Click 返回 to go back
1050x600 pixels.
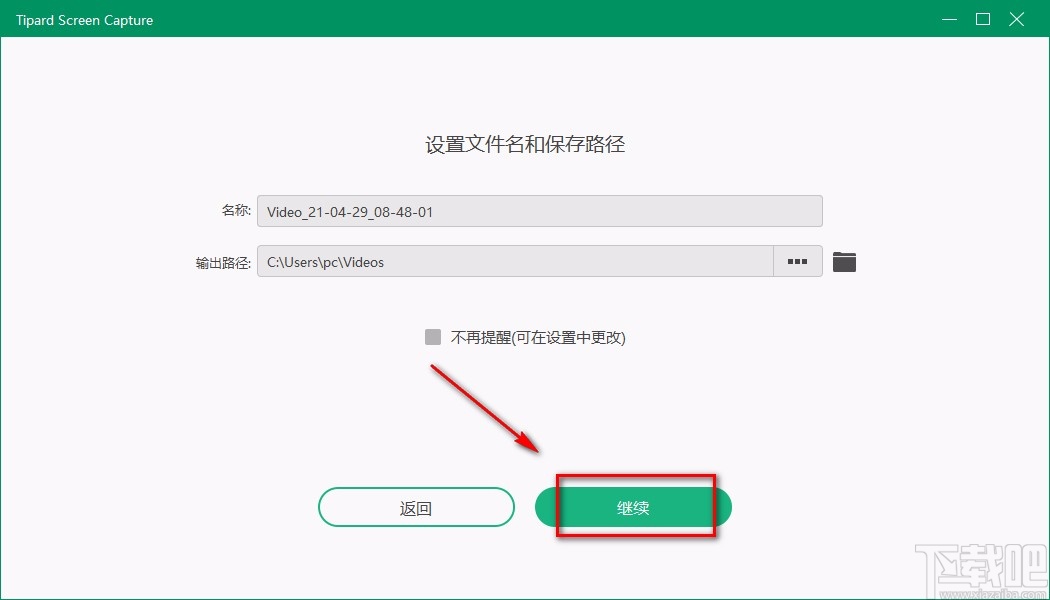point(416,507)
